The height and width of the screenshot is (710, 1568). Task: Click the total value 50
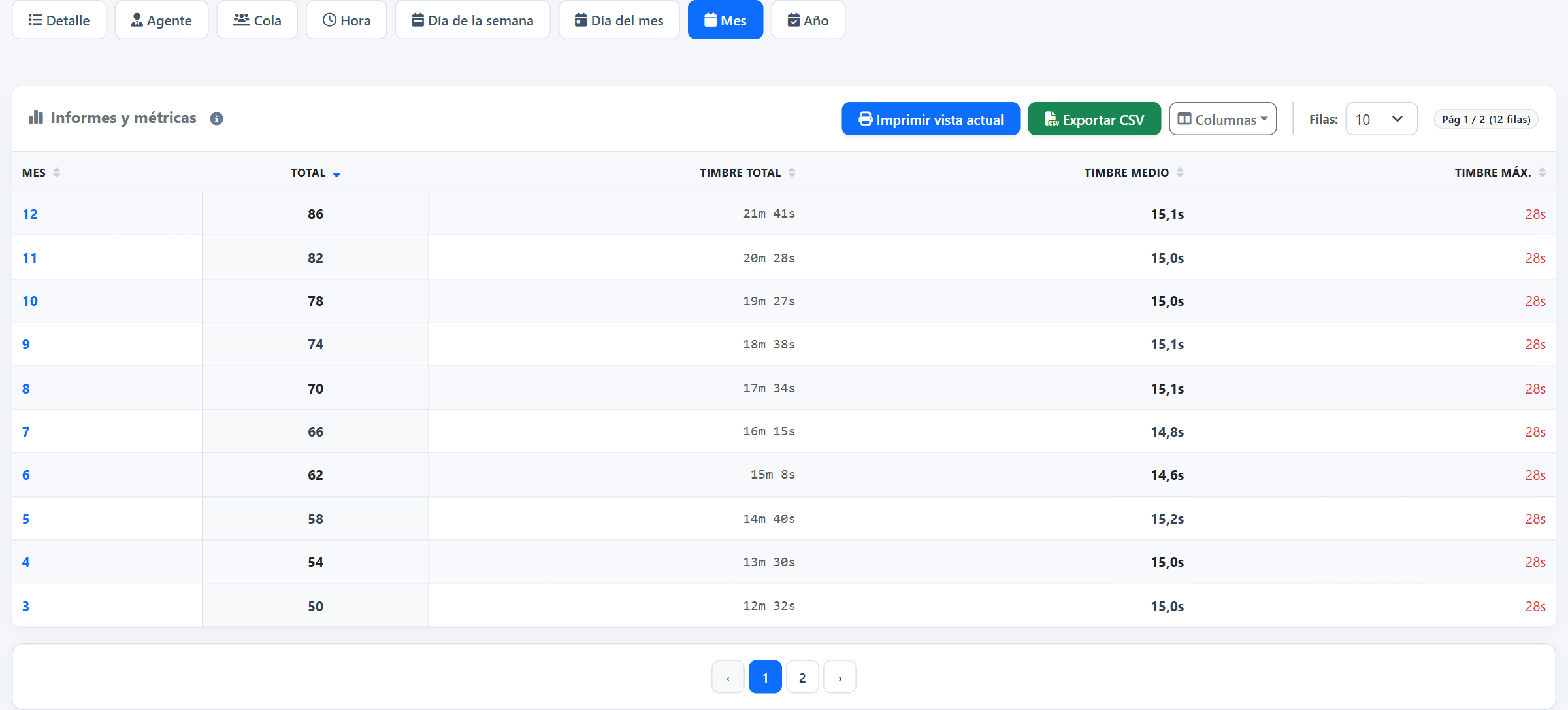(316, 607)
